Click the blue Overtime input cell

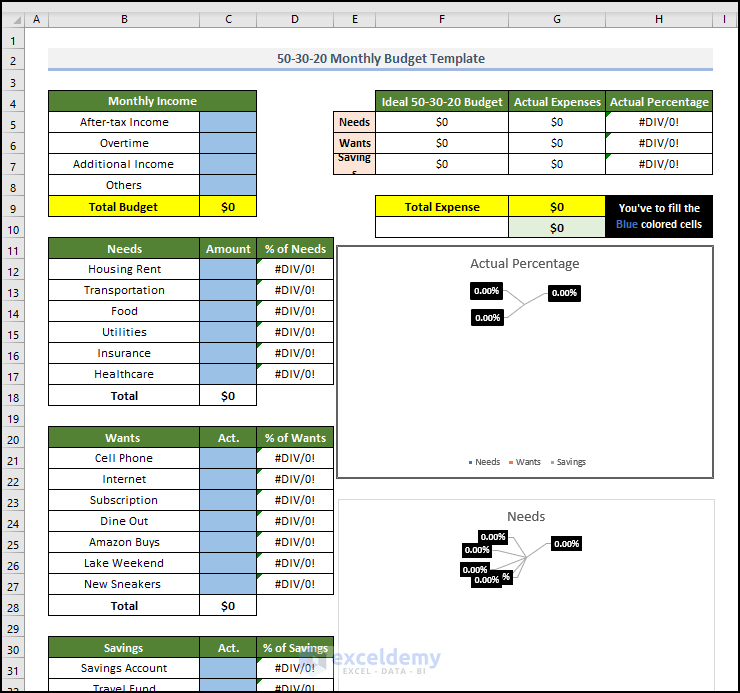tap(228, 143)
